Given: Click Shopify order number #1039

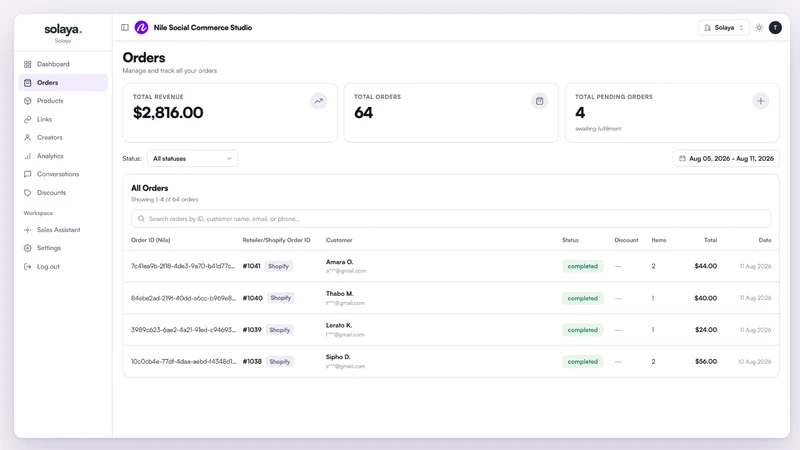Looking at the screenshot, I should click(252, 330).
